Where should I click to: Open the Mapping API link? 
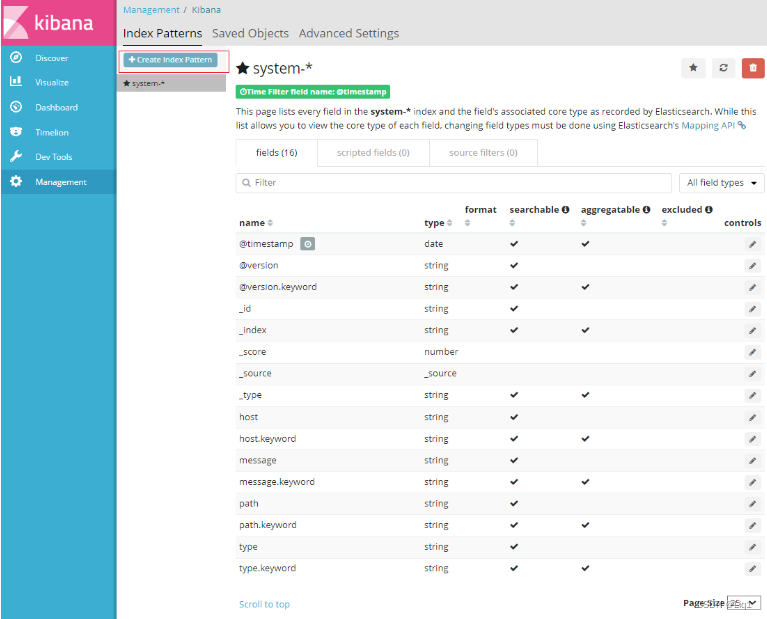713,125
